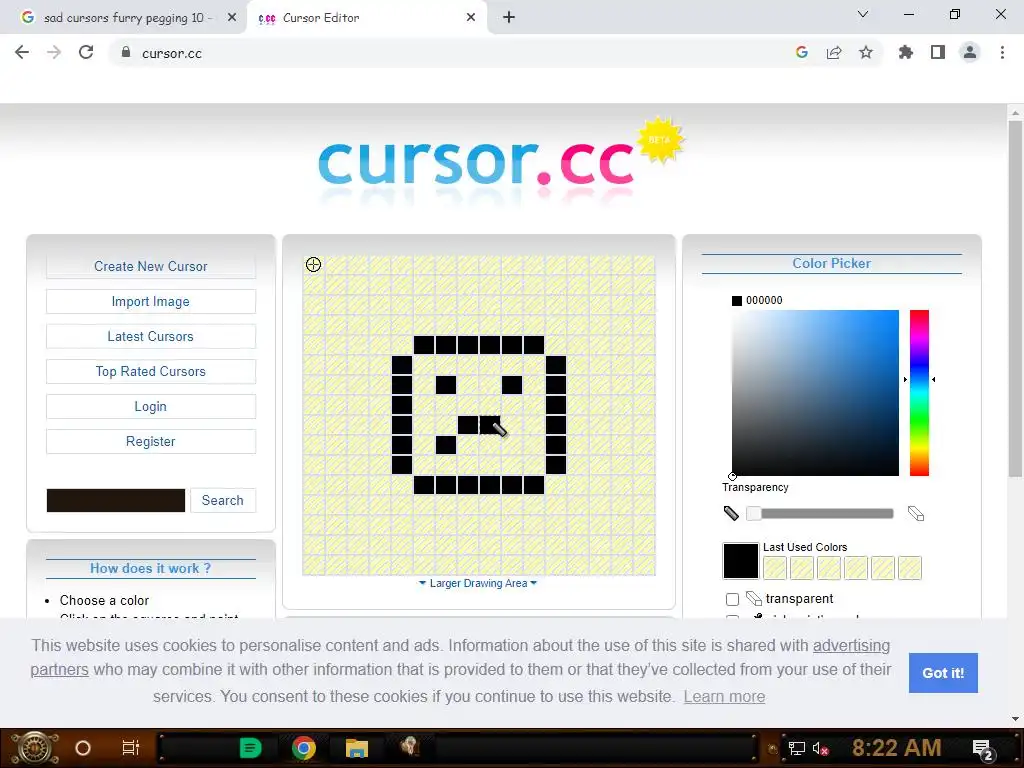Open the Register page
Viewport: 1024px width, 768px height.
pyautogui.click(x=151, y=441)
